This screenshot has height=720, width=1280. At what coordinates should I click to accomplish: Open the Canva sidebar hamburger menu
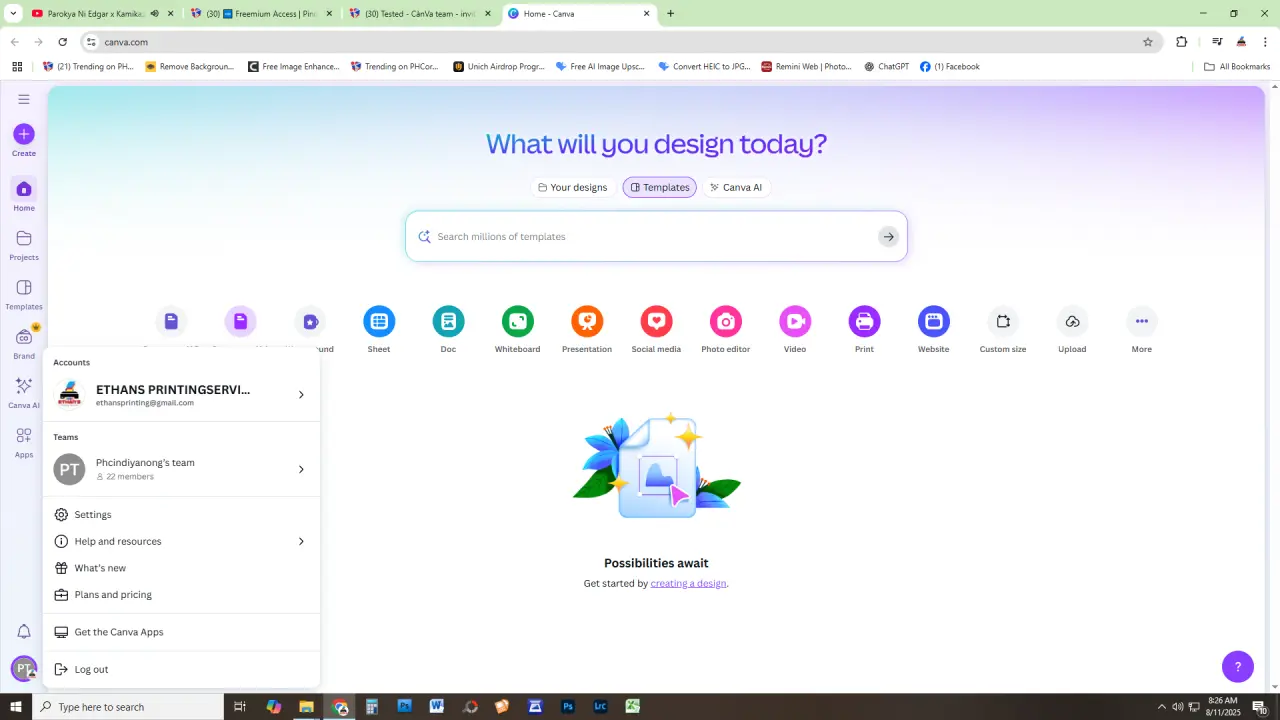[24, 99]
